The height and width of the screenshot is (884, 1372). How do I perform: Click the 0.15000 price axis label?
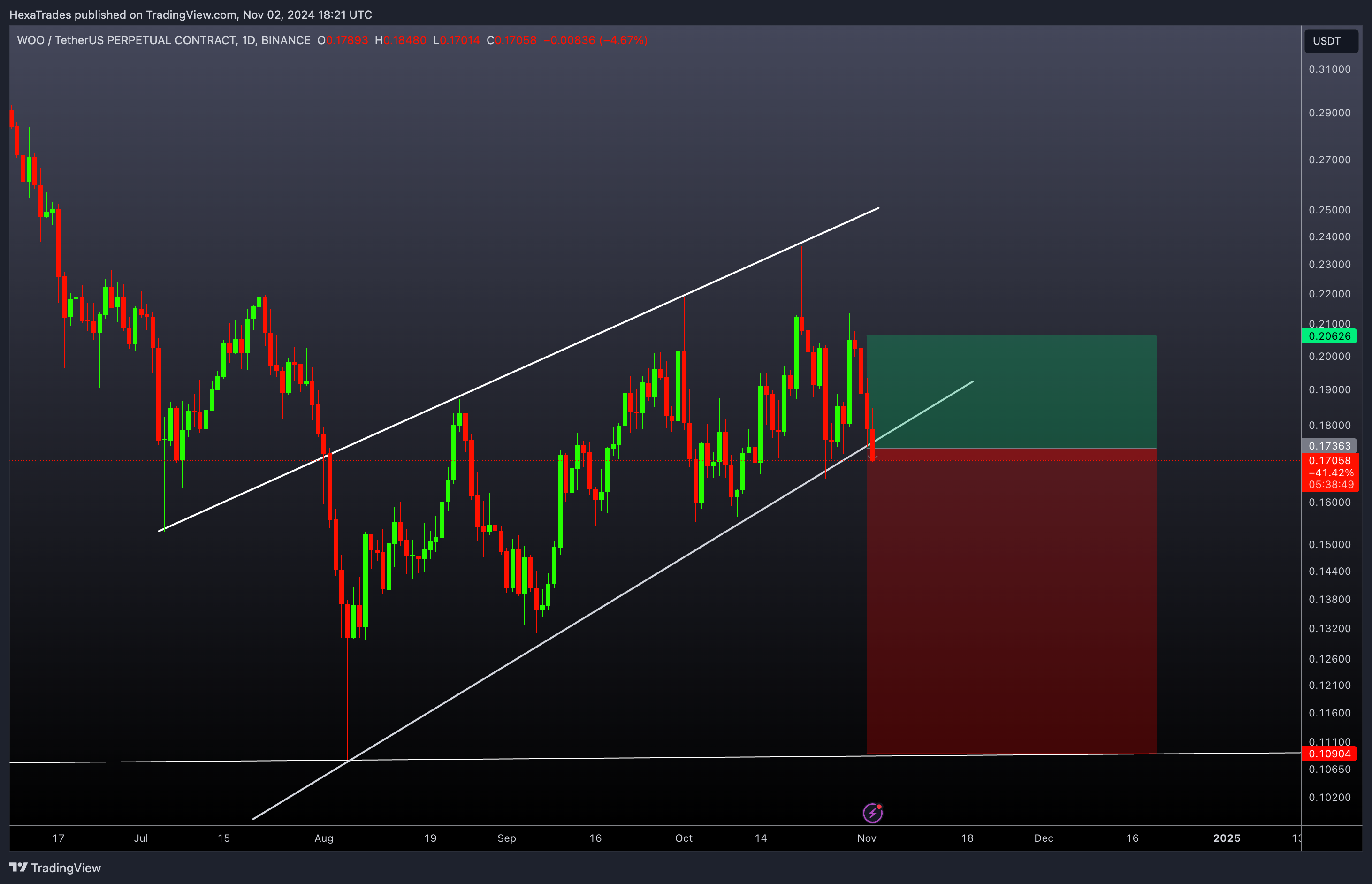coord(1329,544)
